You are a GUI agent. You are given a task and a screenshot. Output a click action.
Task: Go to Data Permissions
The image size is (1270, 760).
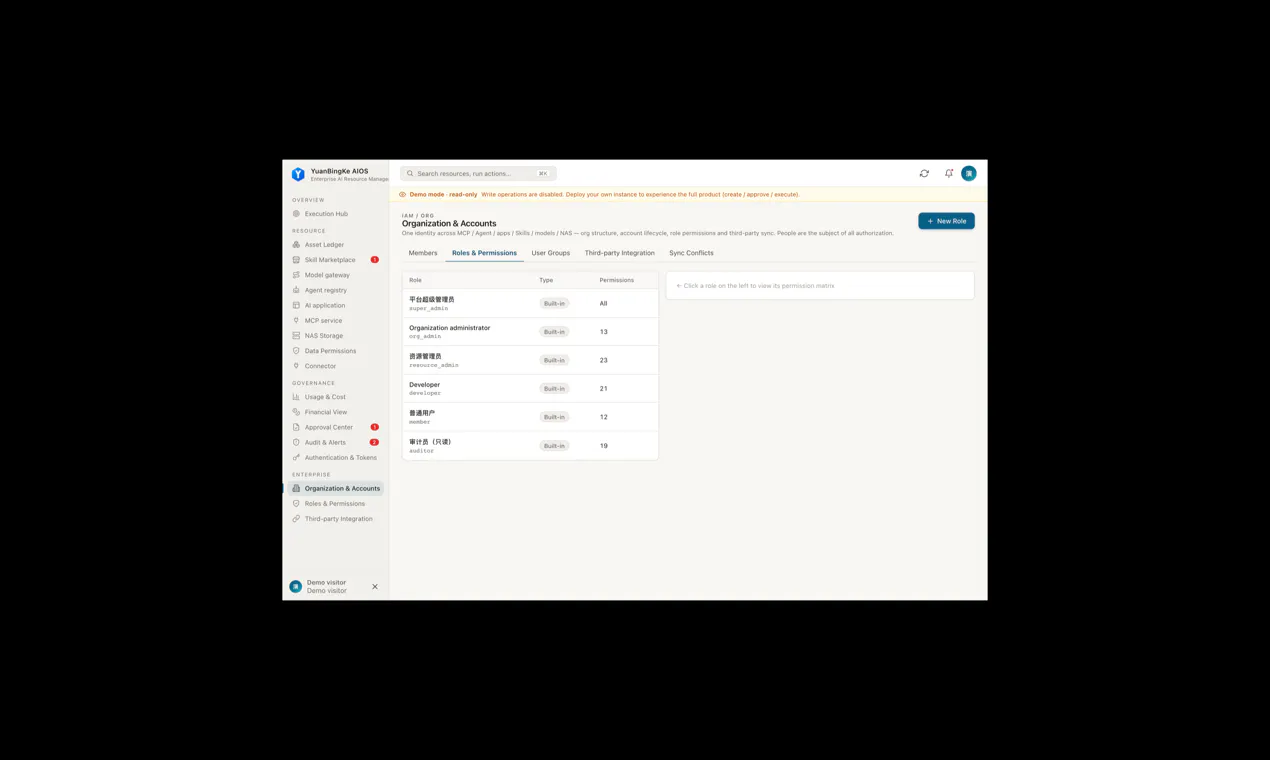click(336, 351)
